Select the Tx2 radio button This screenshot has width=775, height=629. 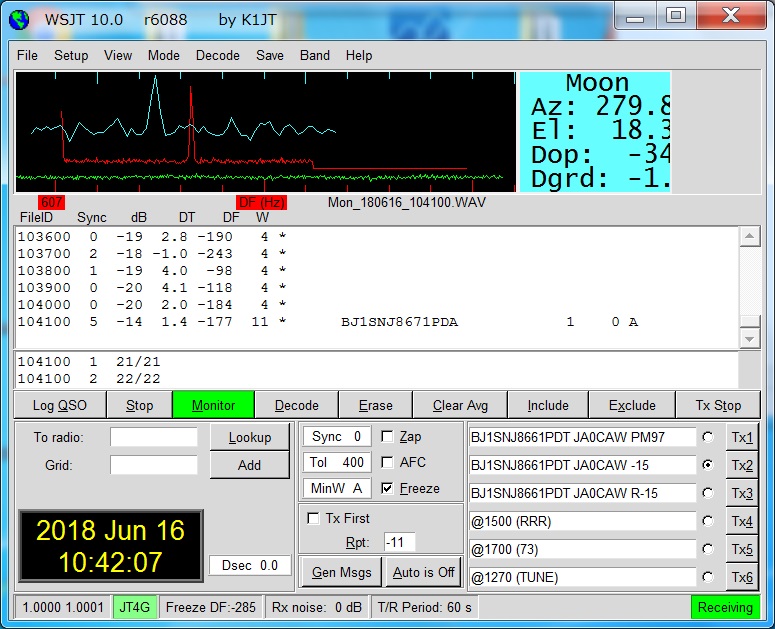(x=708, y=465)
